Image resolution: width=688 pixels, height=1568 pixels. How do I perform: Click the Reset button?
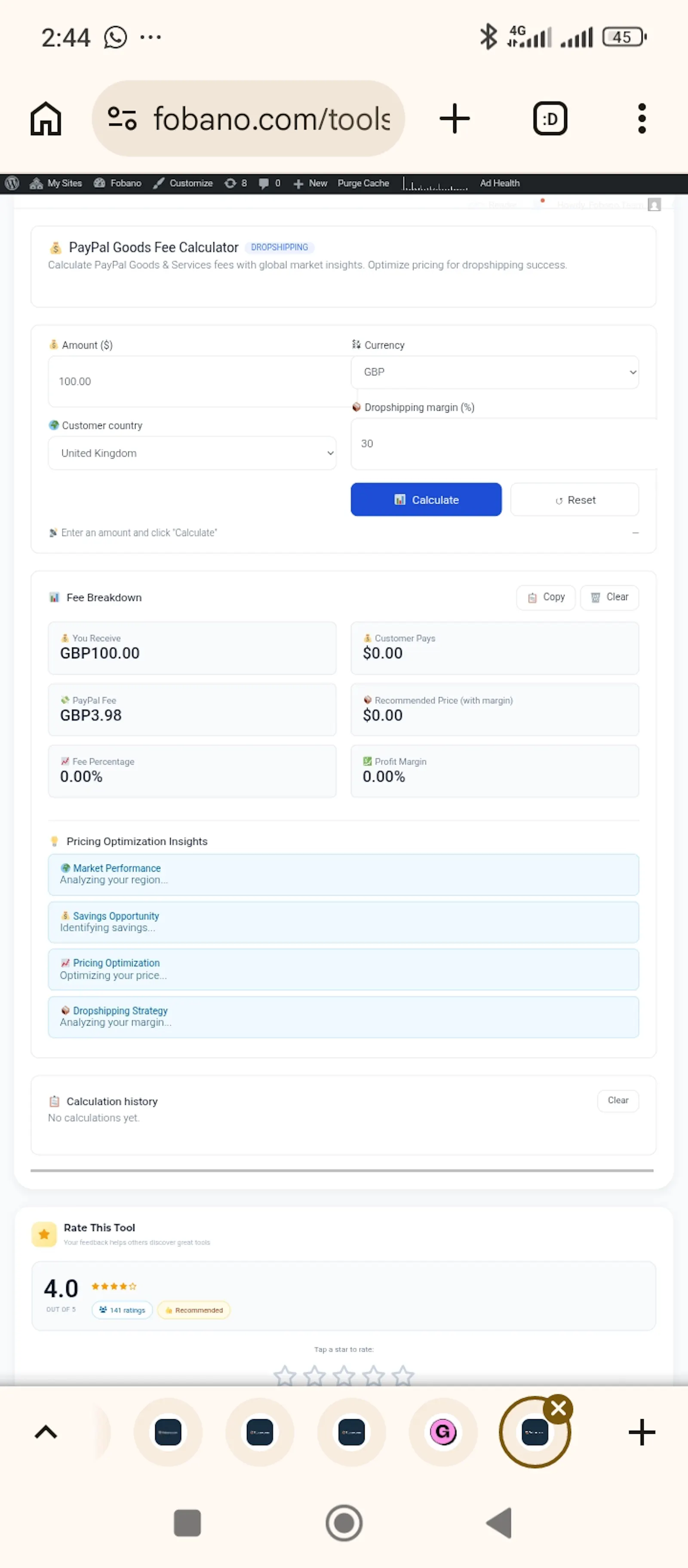click(574, 500)
